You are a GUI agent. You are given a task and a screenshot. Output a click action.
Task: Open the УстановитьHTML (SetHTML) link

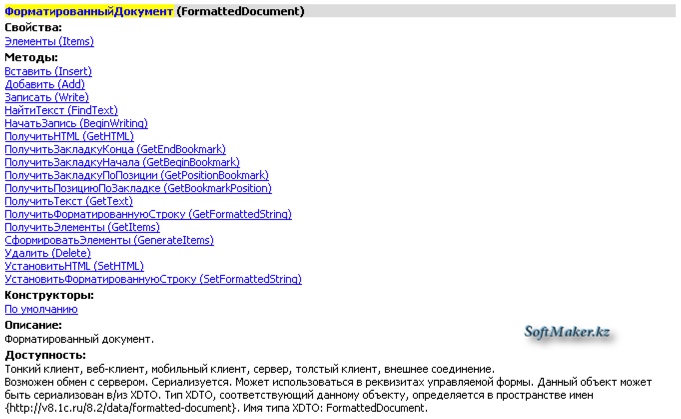point(74,266)
